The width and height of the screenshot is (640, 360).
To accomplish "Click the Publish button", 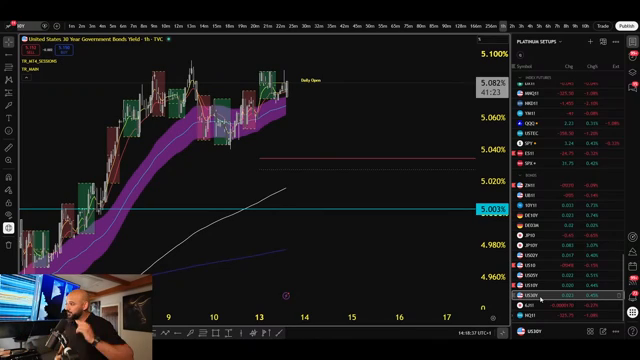I will [627, 26].
